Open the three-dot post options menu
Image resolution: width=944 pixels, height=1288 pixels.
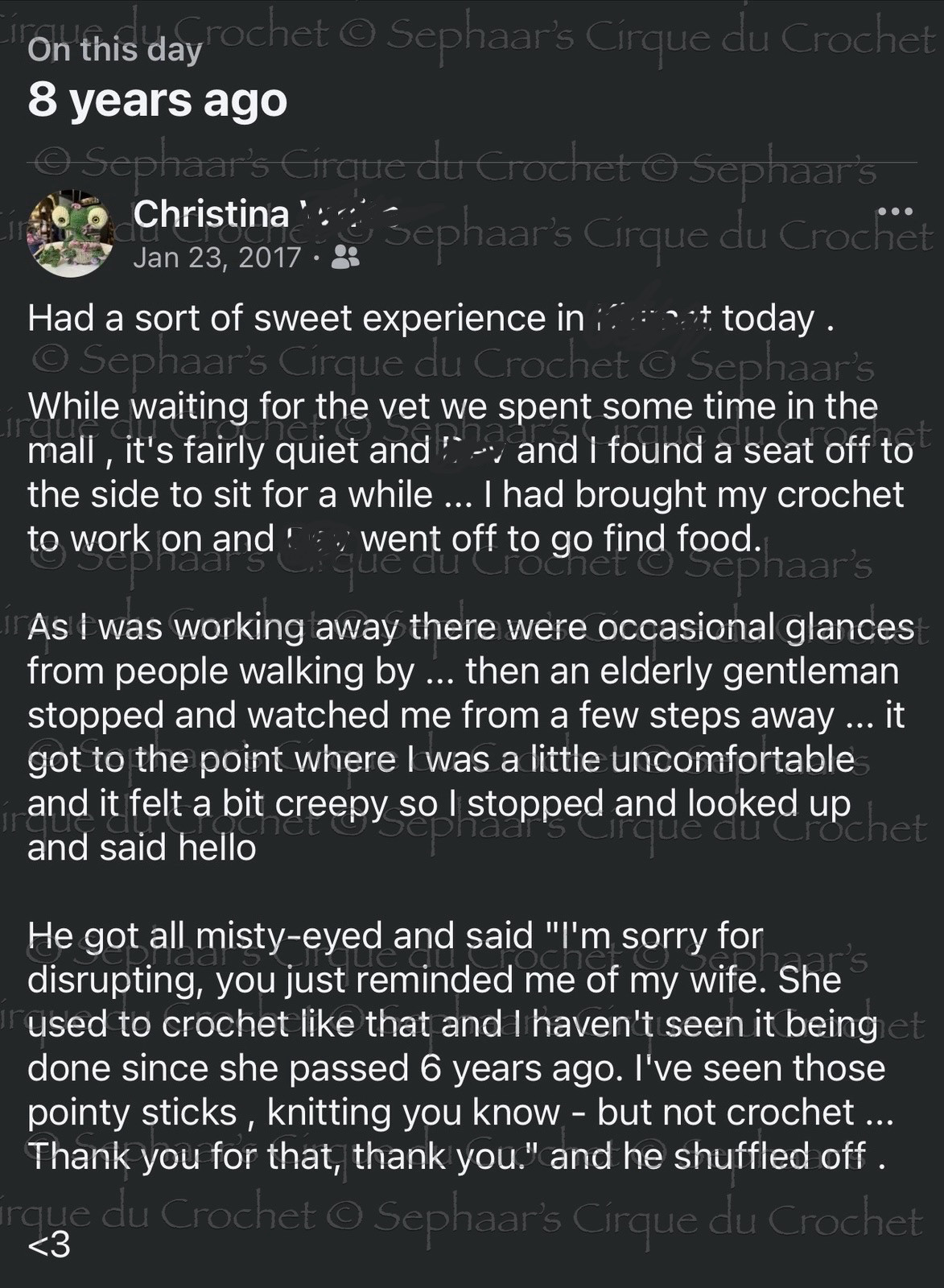click(x=896, y=212)
